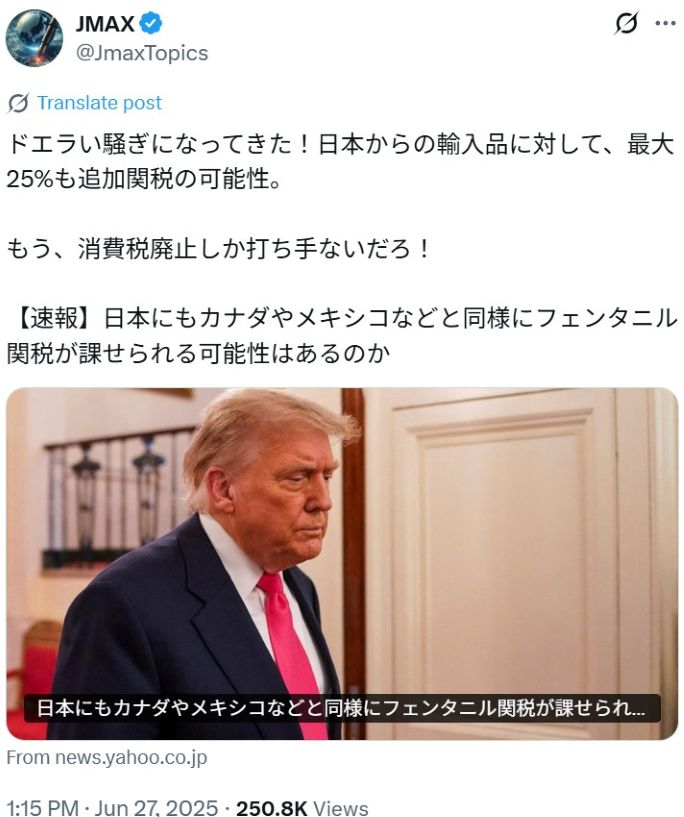Click the line 関税が課せられる可能性はあるのか
684x817 pixels.
coord(198,353)
